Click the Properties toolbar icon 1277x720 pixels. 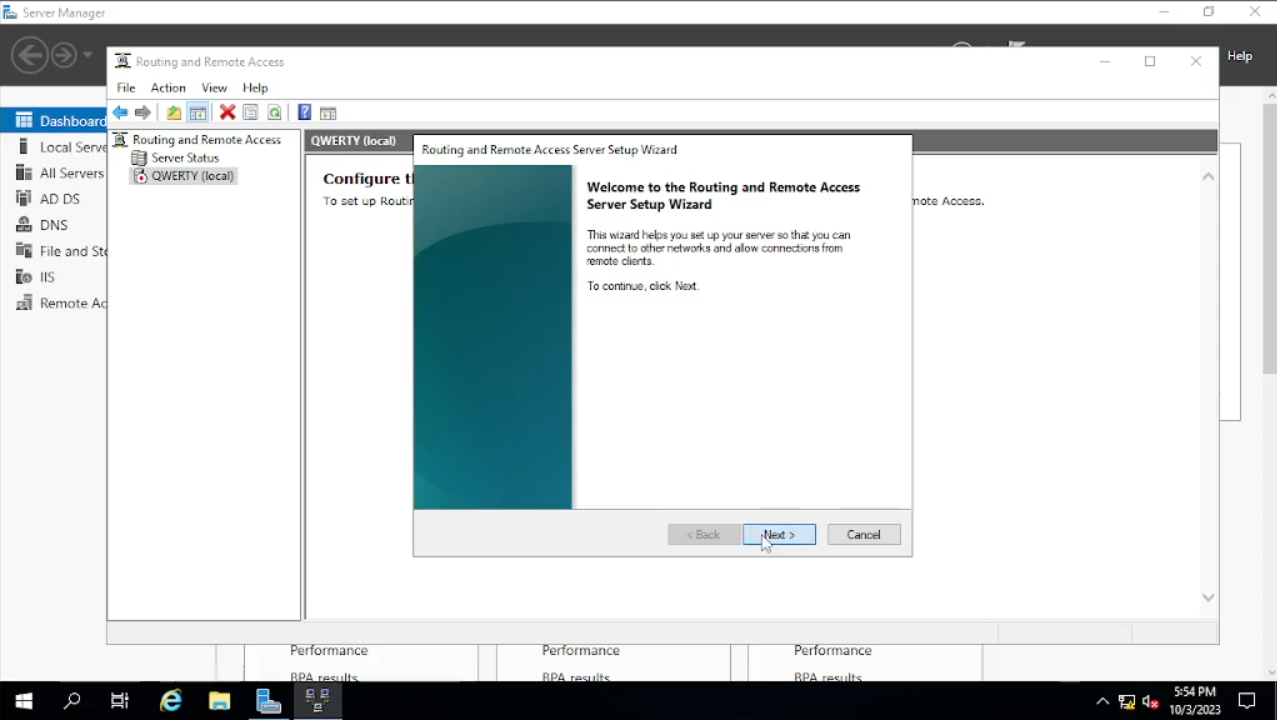250,113
